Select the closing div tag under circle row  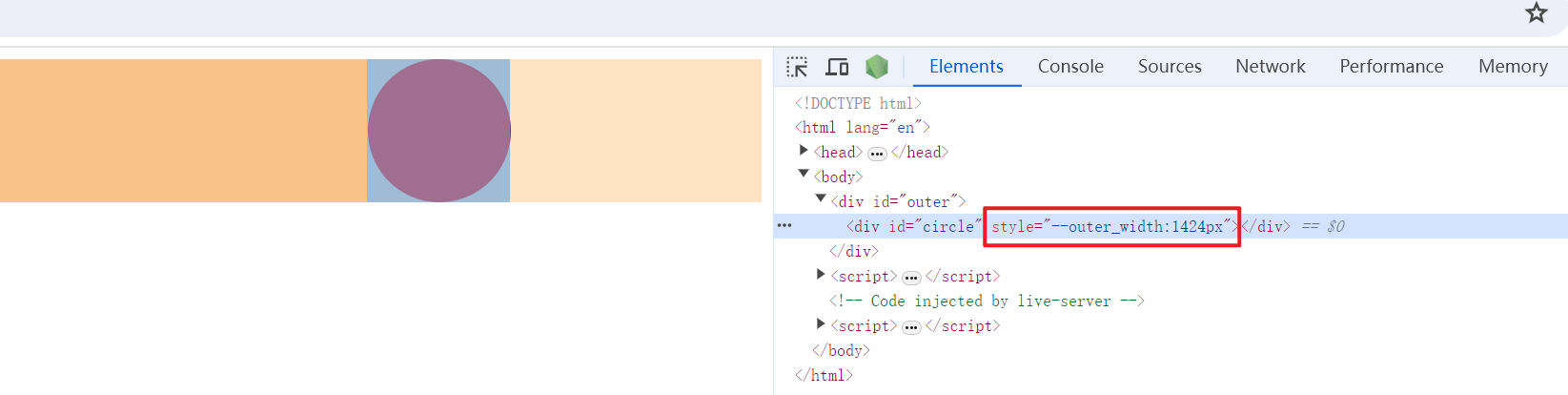(853, 251)
